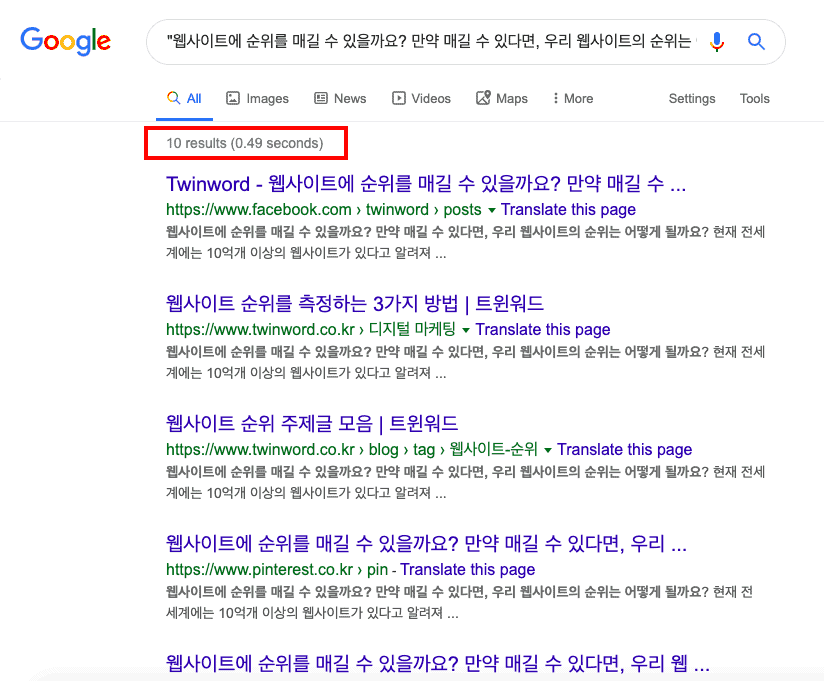Click the blue search magnifier button
The width and height of the screenshot is (824, 681).
coord(756,41)
